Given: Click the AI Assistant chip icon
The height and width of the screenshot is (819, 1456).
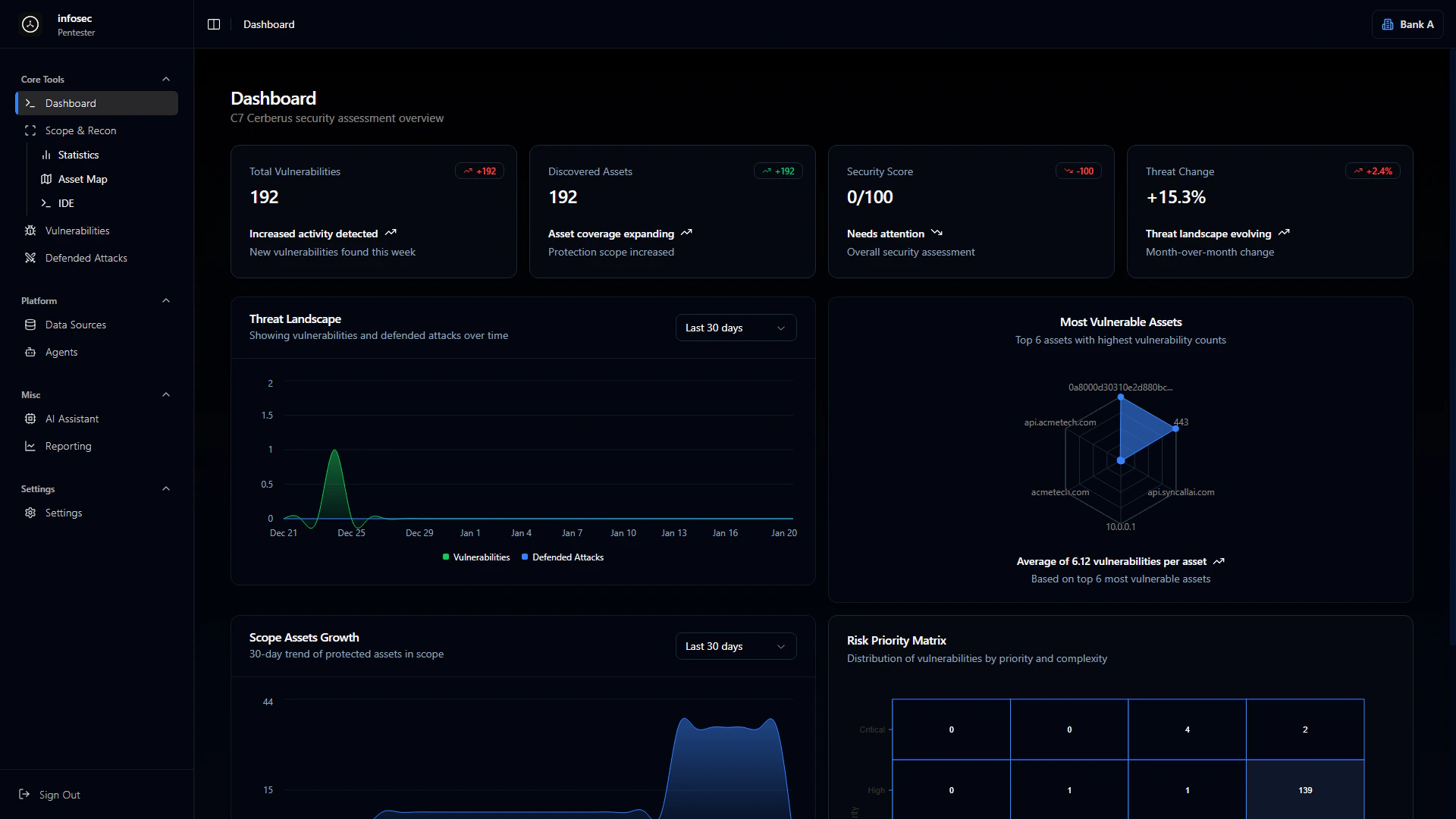Looking at the screenshot, I should tap(30, 419).
